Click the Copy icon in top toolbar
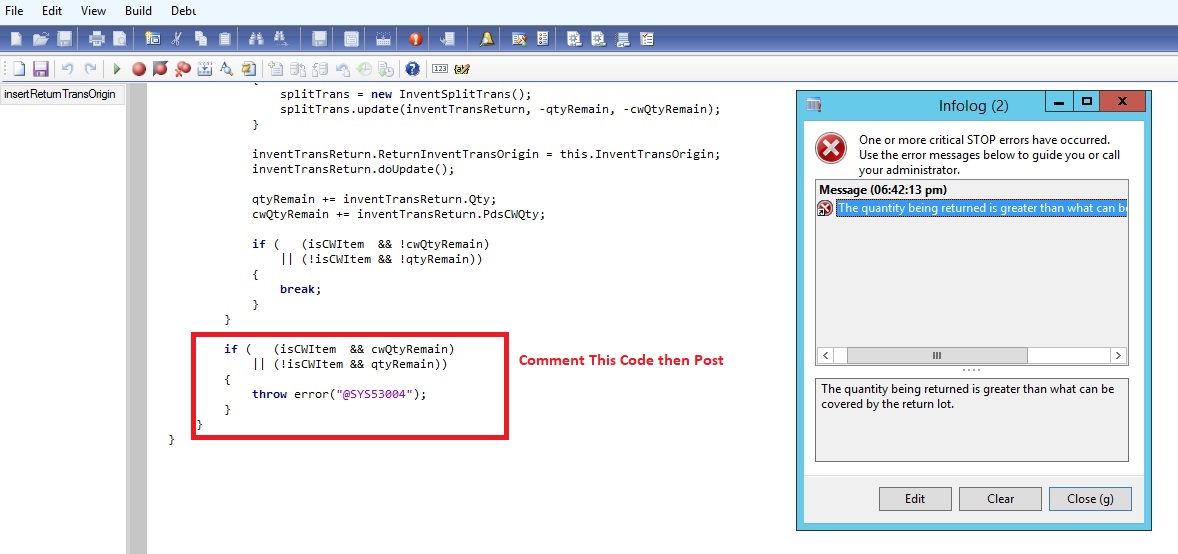 [x=201, y=38]
